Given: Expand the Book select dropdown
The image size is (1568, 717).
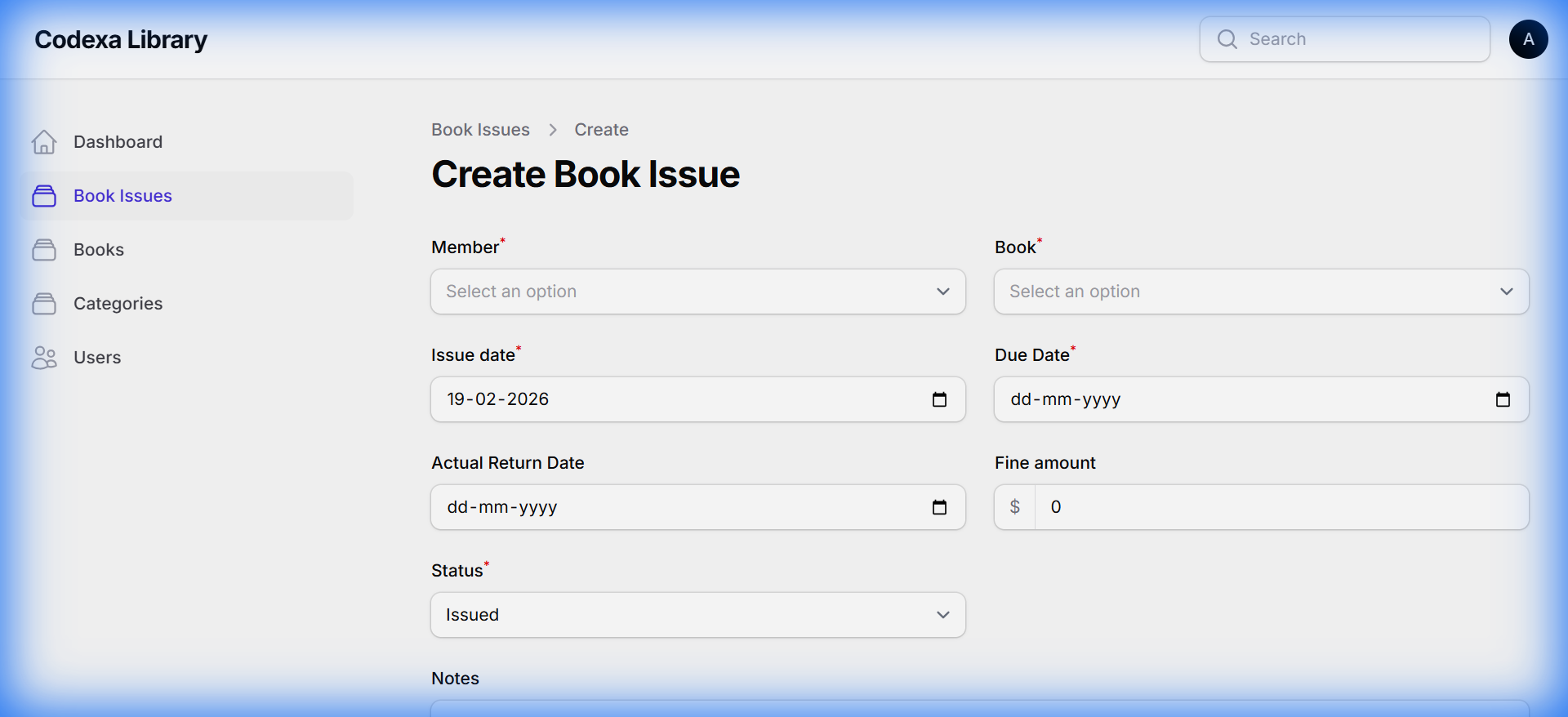Looking at the screenshot, I should pyautogui.click(x=1261, y=292).
